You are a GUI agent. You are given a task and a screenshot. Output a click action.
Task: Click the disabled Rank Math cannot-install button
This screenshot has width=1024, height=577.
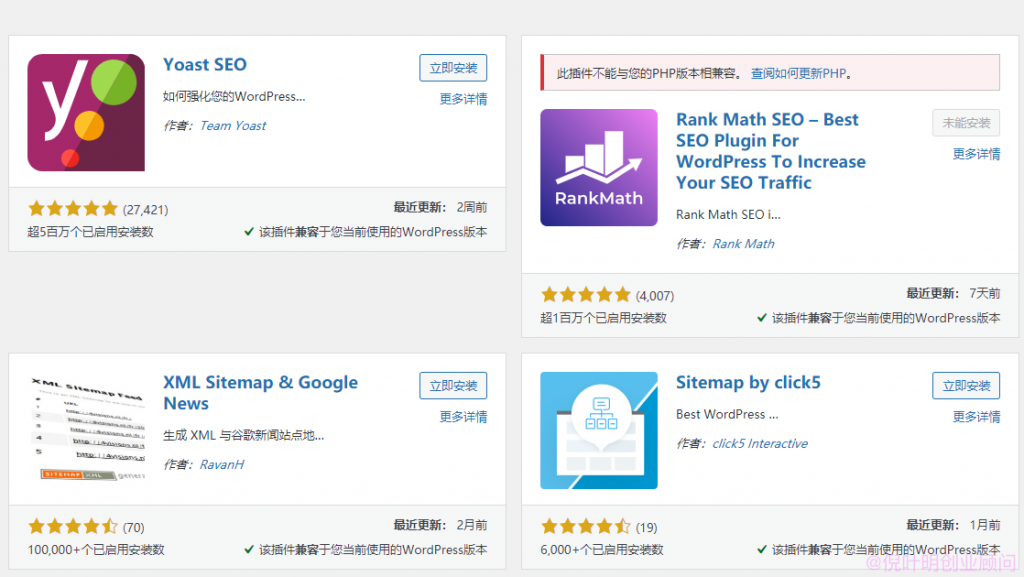coord(966,123)
